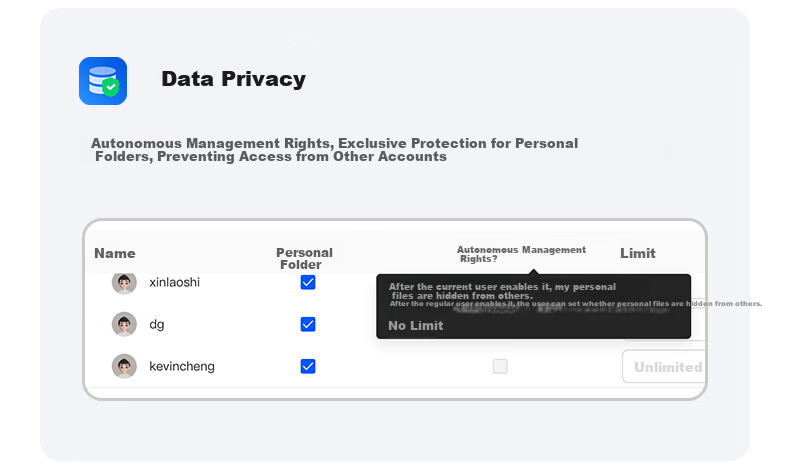Image resolution: width=790 pixels, height=476 pixels.
Task: Toggle Personal Folder checkbox for dg
Action: [x=308, y=324]
